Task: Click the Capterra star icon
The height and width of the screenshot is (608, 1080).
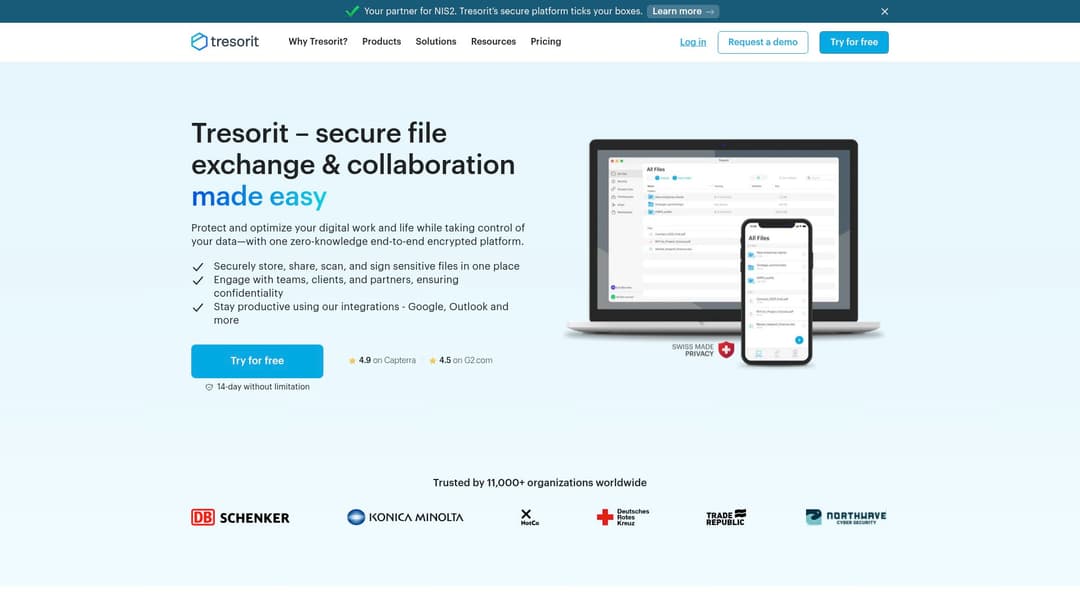Action: click(x=352, y=360)
